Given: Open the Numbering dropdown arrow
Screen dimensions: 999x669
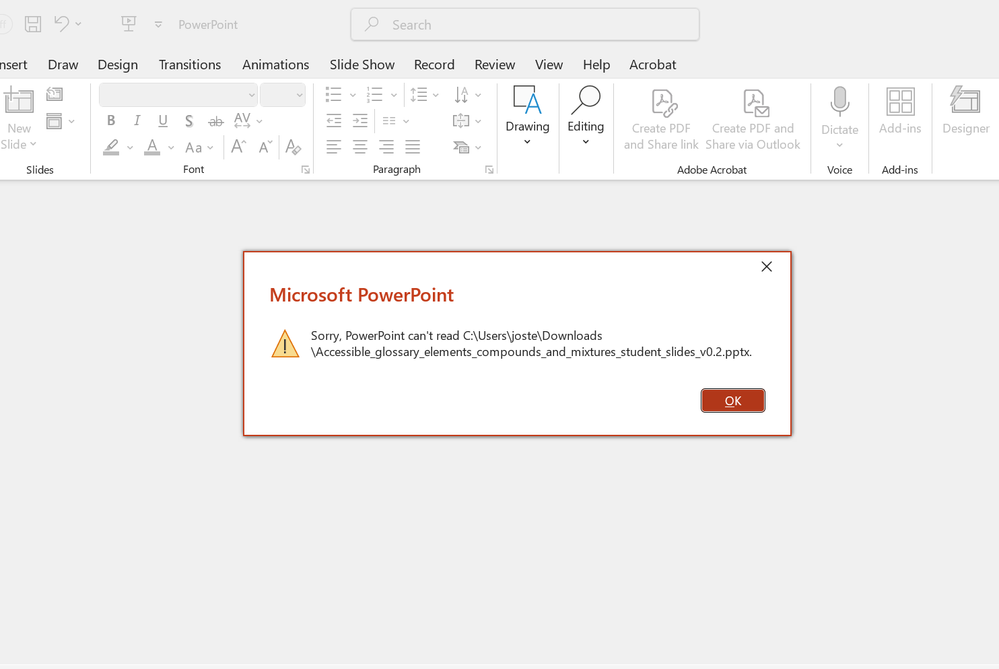Looking at the screenshot, I should [394, 96].
